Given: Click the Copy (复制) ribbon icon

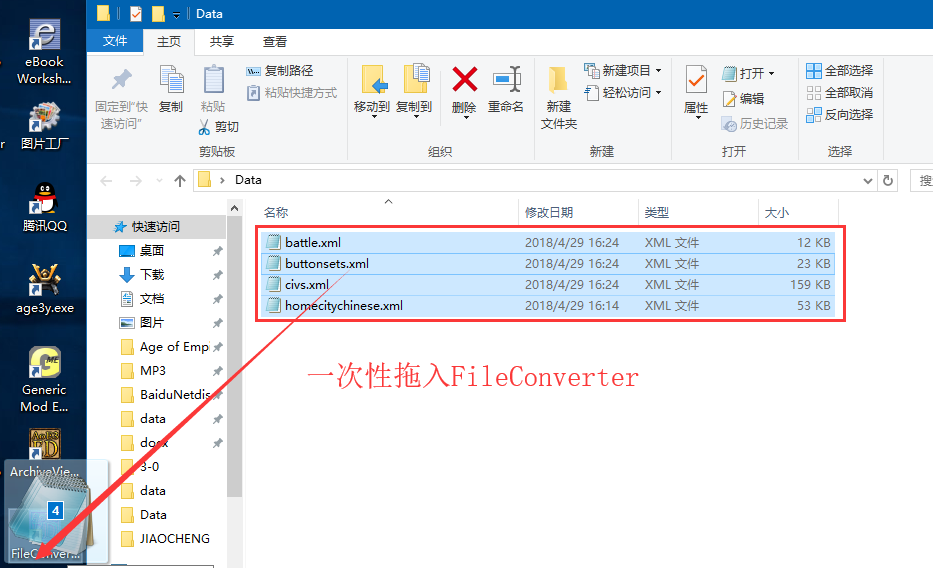Looking at the screenshot, I should coord(171,80).
